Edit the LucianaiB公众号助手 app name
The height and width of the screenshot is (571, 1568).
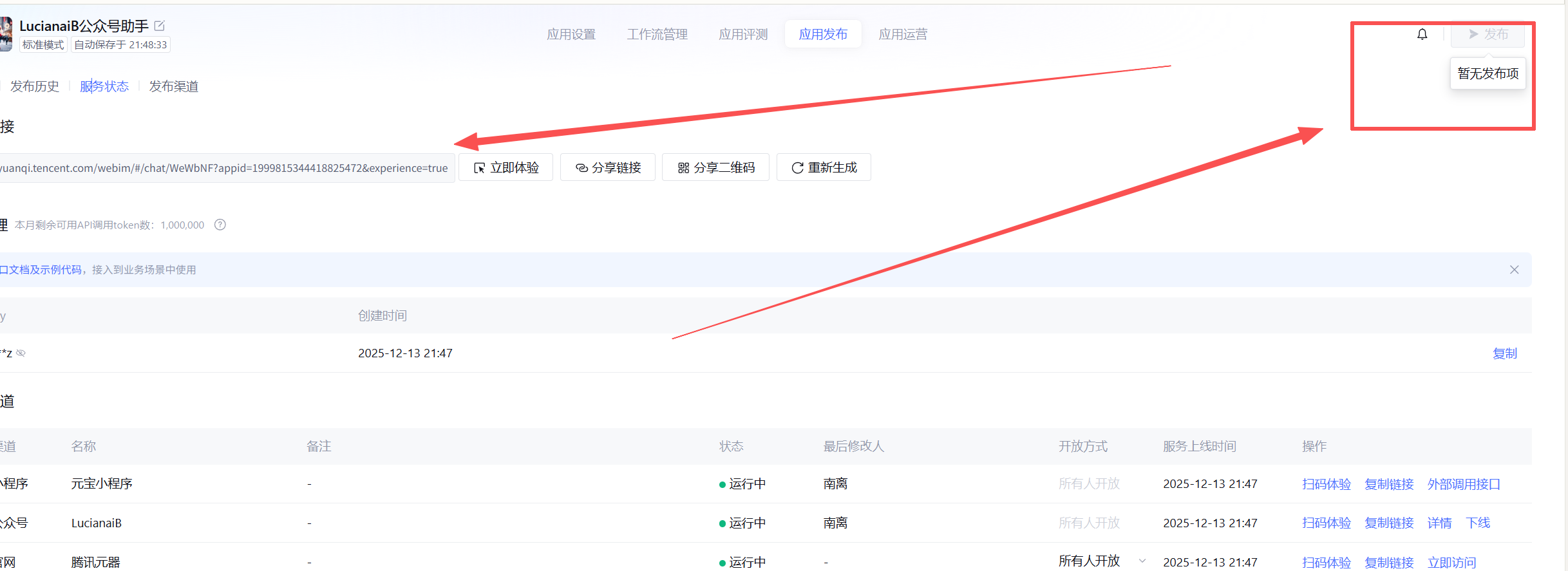[160, 26]
